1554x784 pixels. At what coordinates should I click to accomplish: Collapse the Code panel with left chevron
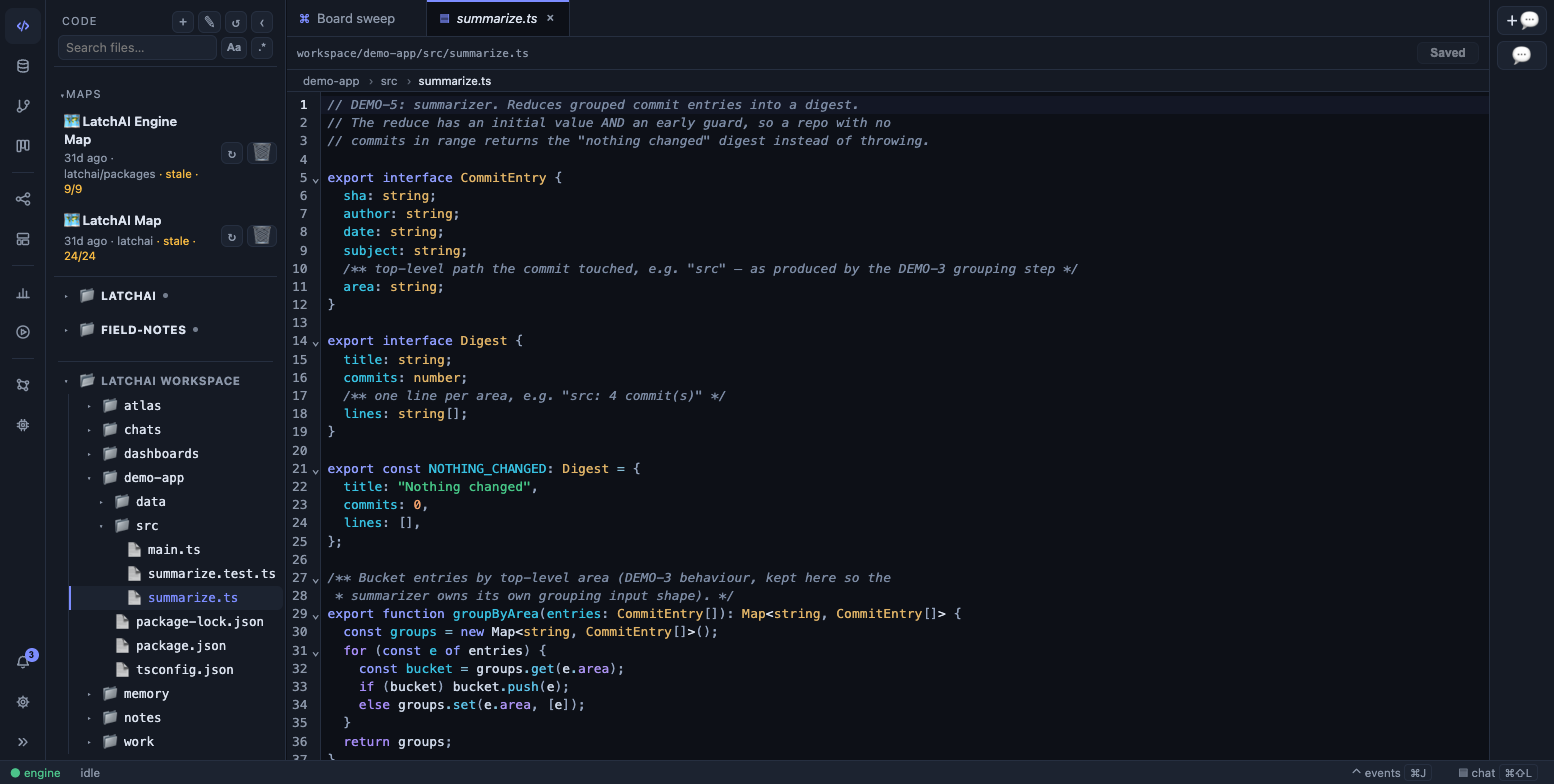pos(261,21)
